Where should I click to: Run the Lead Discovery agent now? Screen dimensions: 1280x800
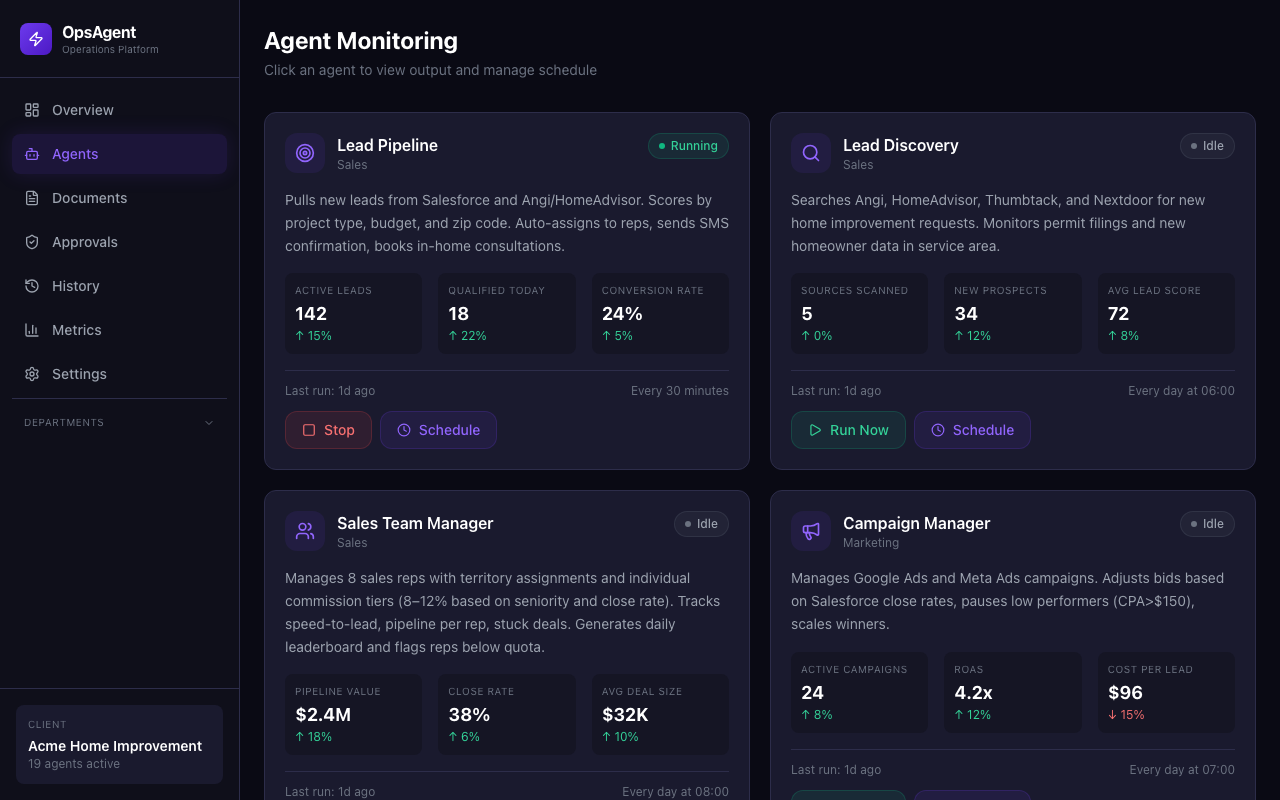point(848,429)
